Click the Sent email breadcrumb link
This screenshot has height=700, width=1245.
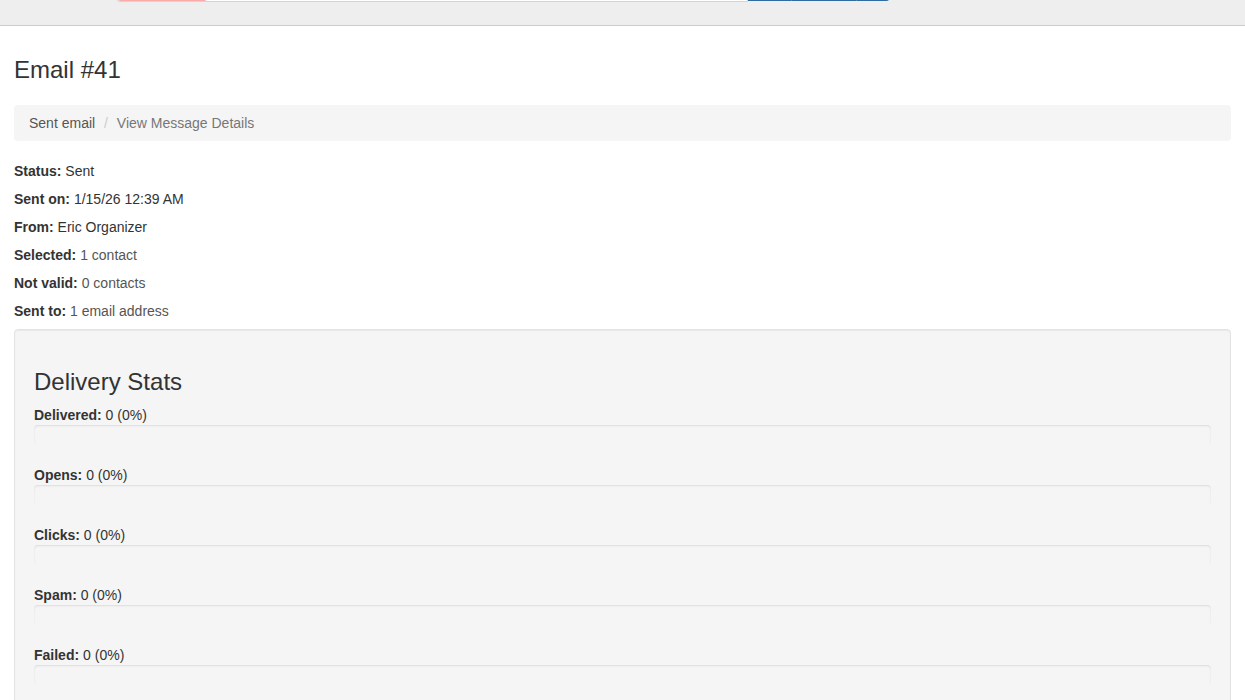[x=61, y=122]
